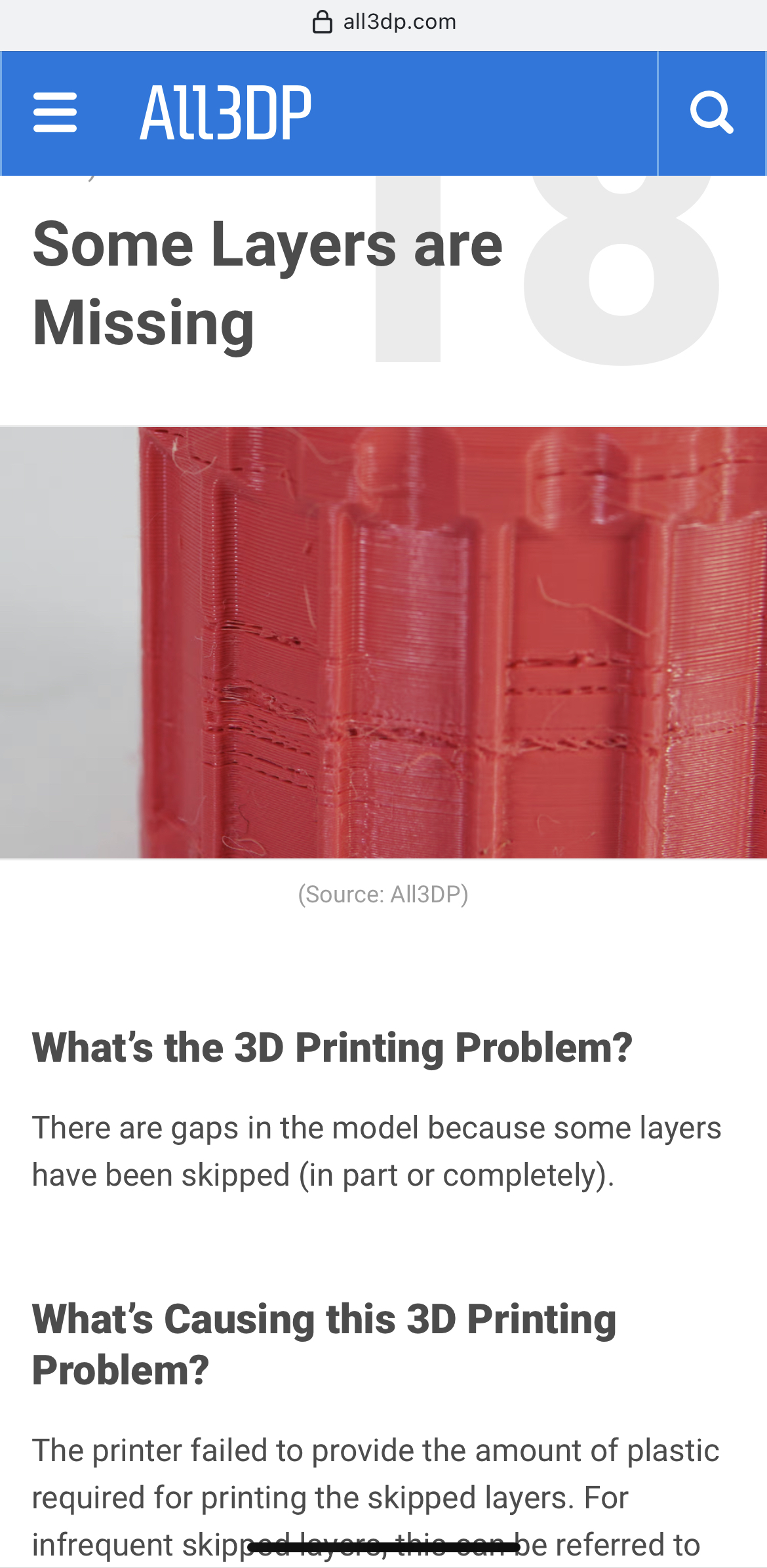Tap the All3DP logo
Viewport: 767px width, 1568px height.
click(226, 113)
